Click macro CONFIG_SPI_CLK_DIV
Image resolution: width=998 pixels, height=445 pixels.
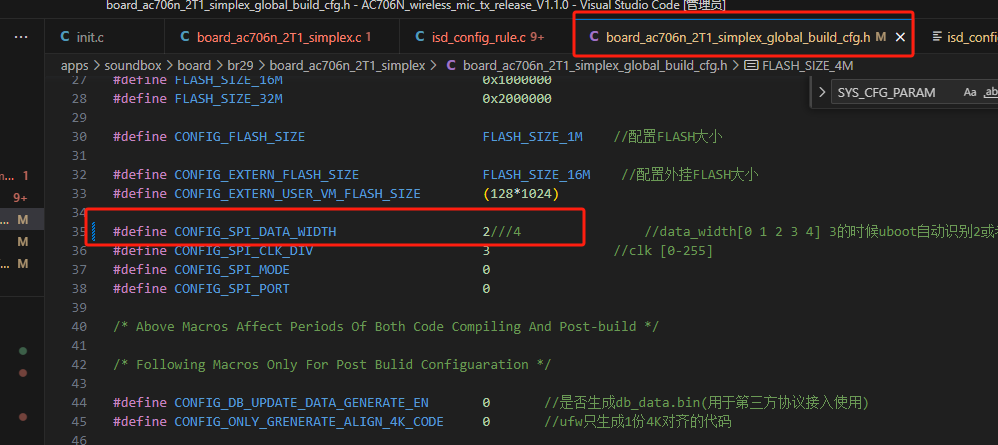244,251
